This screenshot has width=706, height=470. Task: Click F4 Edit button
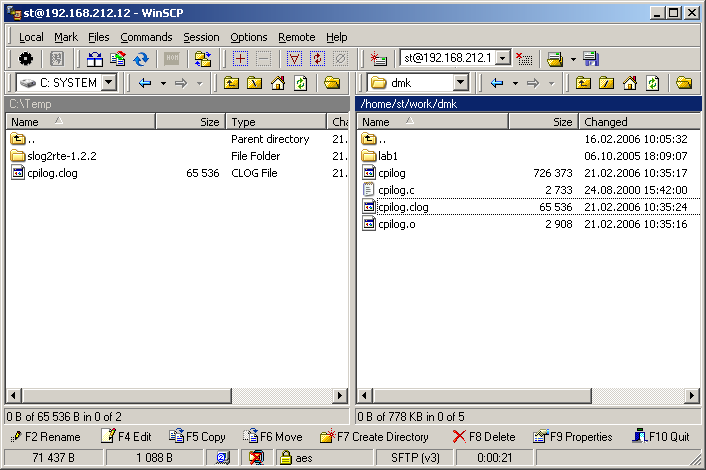126,437
